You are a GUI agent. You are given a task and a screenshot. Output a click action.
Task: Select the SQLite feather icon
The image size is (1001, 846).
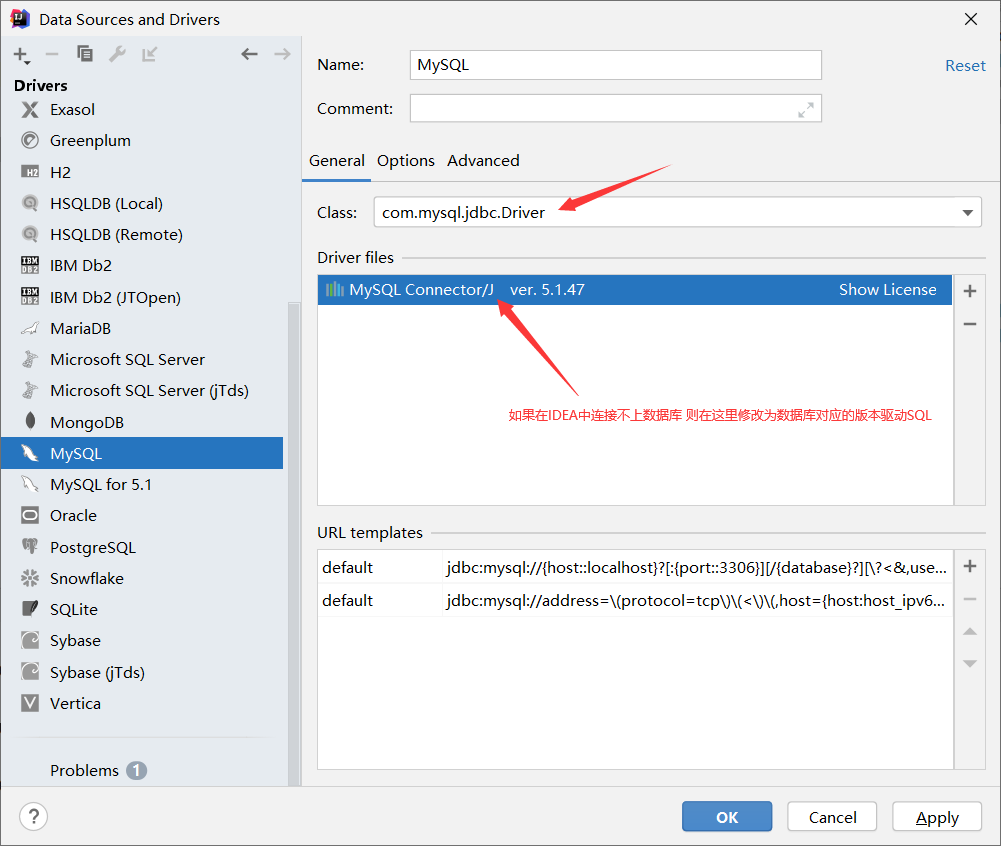30,609
